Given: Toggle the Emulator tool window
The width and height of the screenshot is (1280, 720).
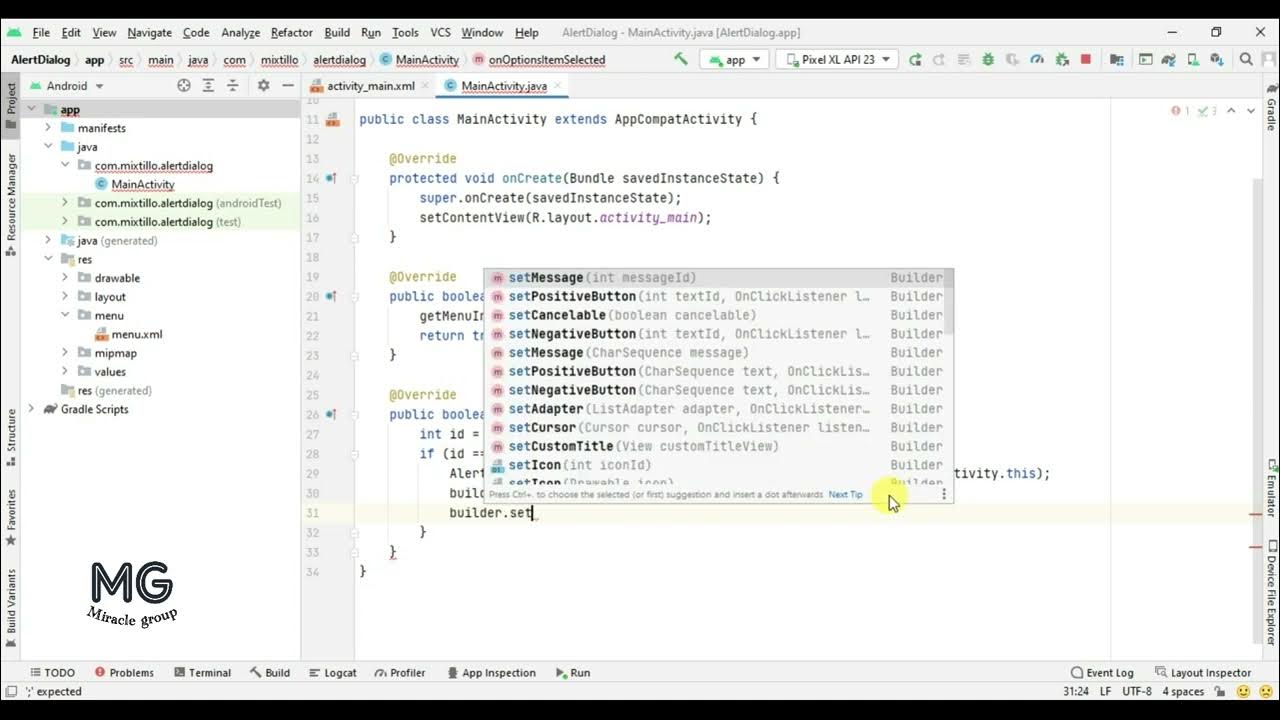Looking at the screenshot, I should (x=1271, y=489).
